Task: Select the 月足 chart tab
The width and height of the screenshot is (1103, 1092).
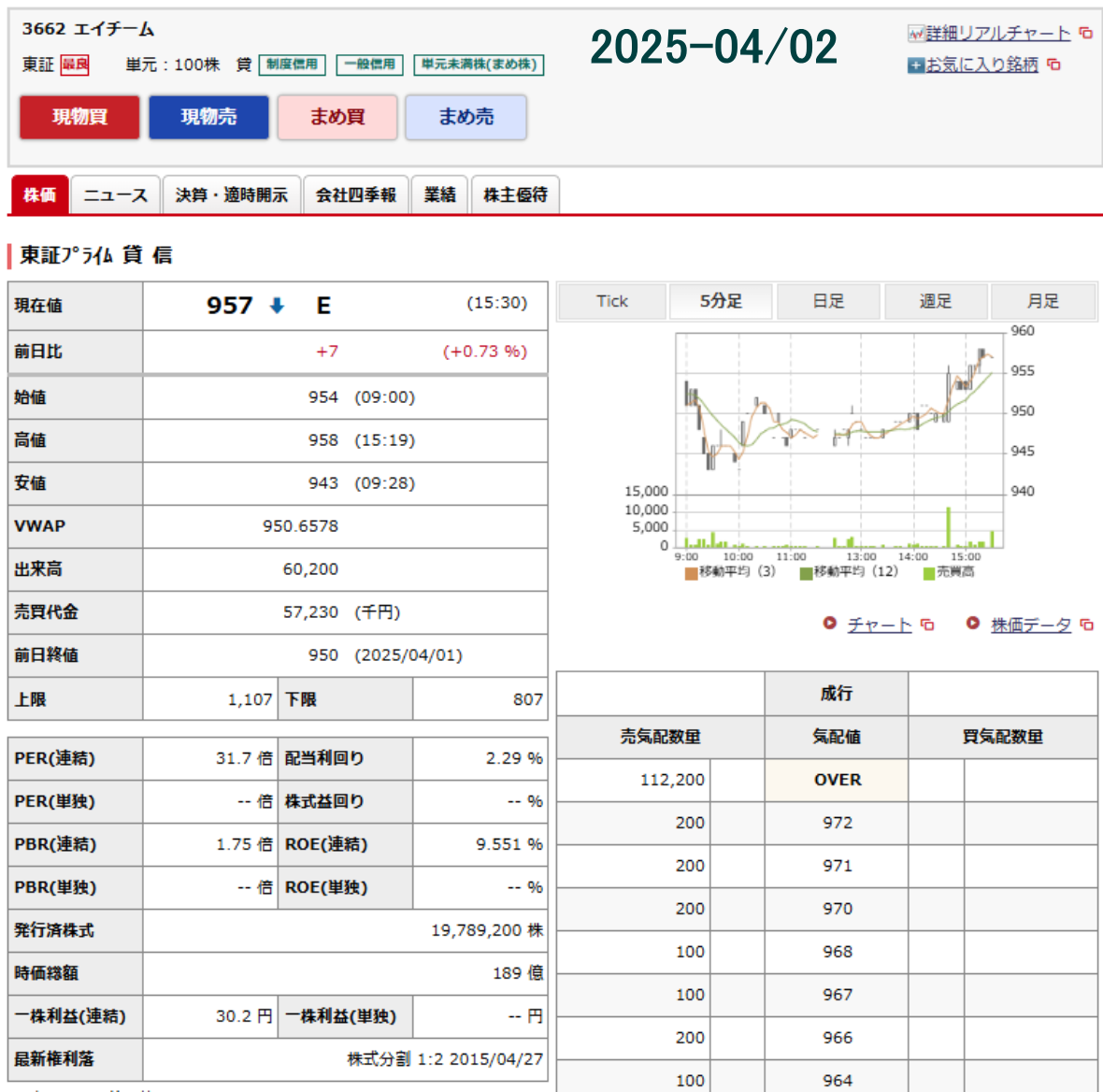Action: (1042, 301)
